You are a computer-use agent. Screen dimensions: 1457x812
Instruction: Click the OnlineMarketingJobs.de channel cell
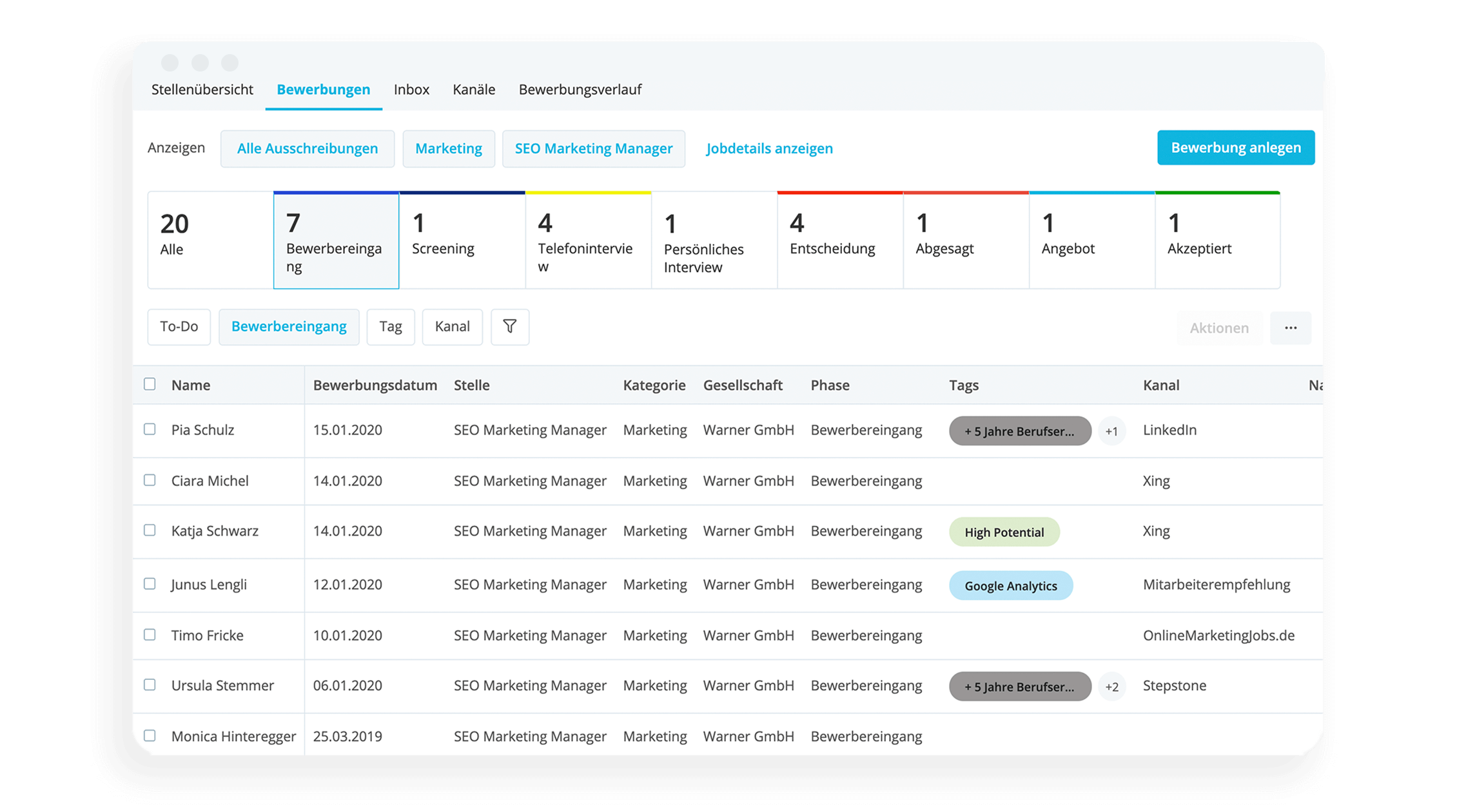point(1218,635)
